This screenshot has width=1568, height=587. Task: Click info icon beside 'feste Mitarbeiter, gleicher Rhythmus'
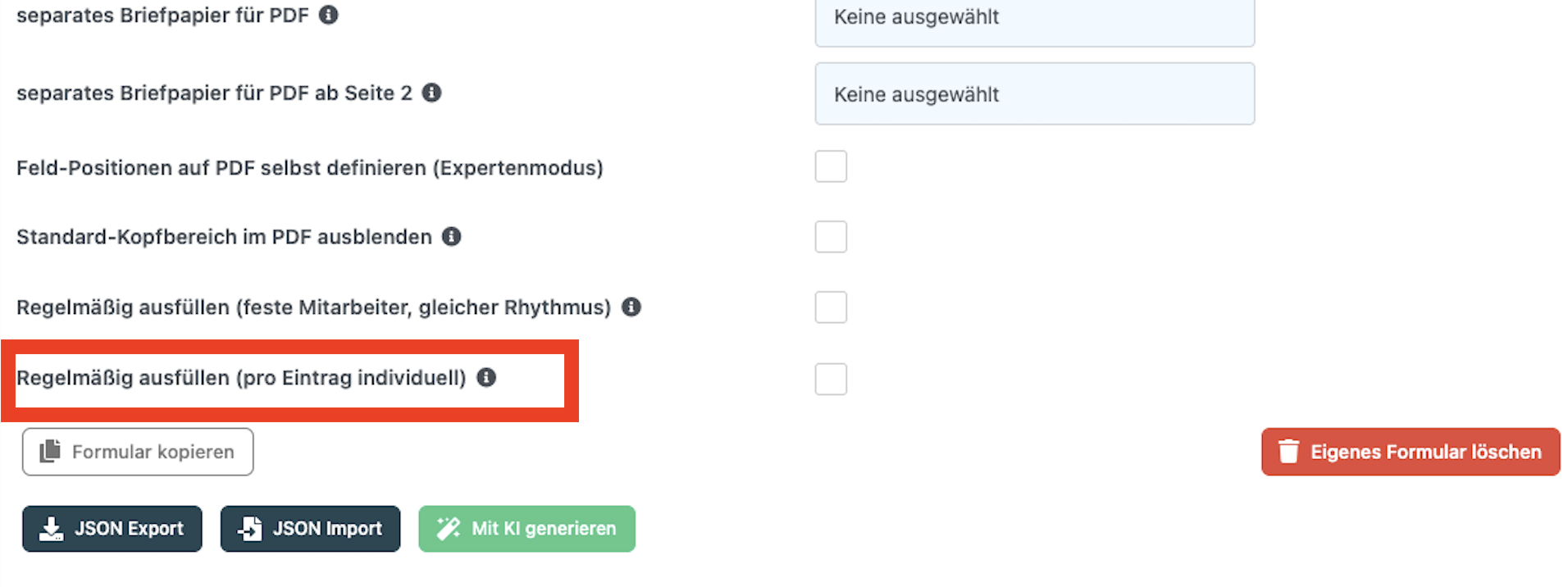coord(631,307)
